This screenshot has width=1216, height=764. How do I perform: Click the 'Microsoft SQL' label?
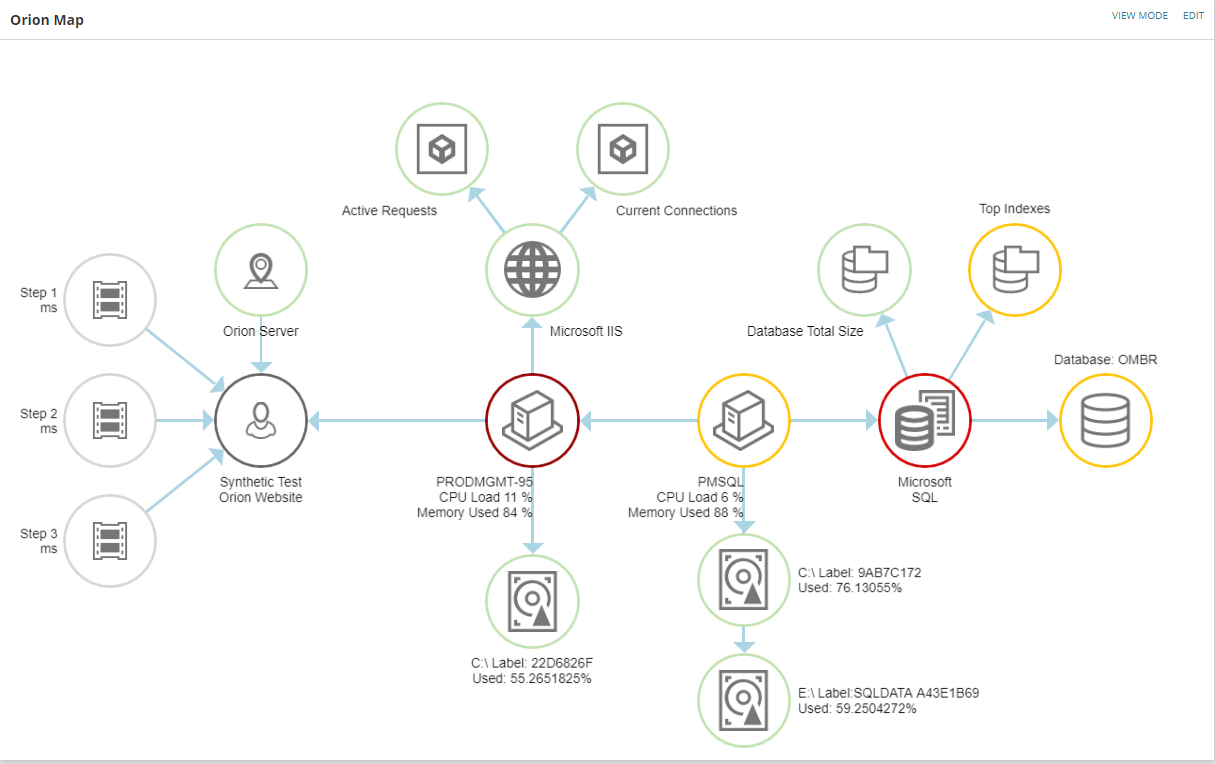tap(925, 489)
